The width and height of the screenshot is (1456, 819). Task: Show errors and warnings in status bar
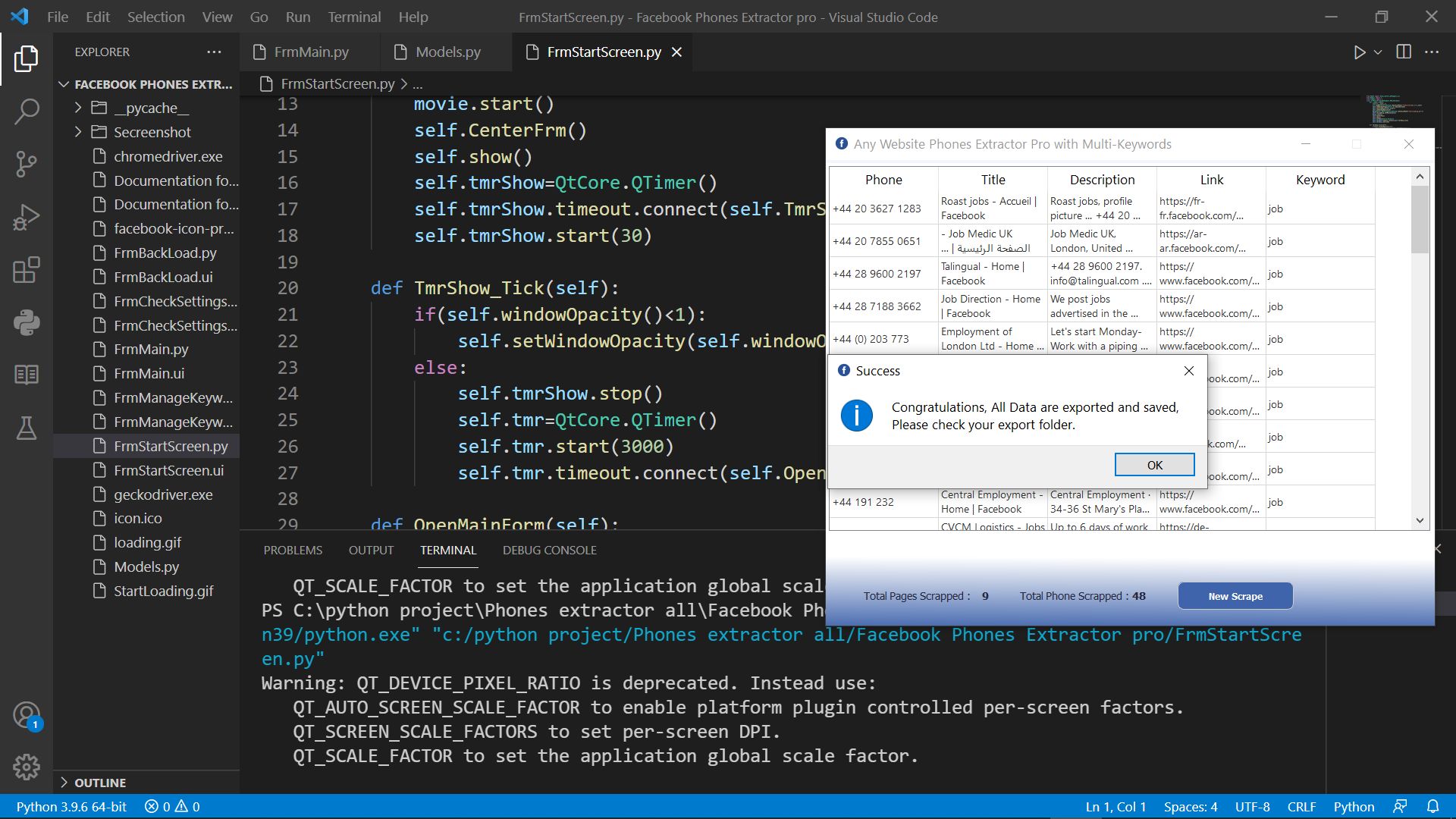pyautogui.click(x=172, y=807)
